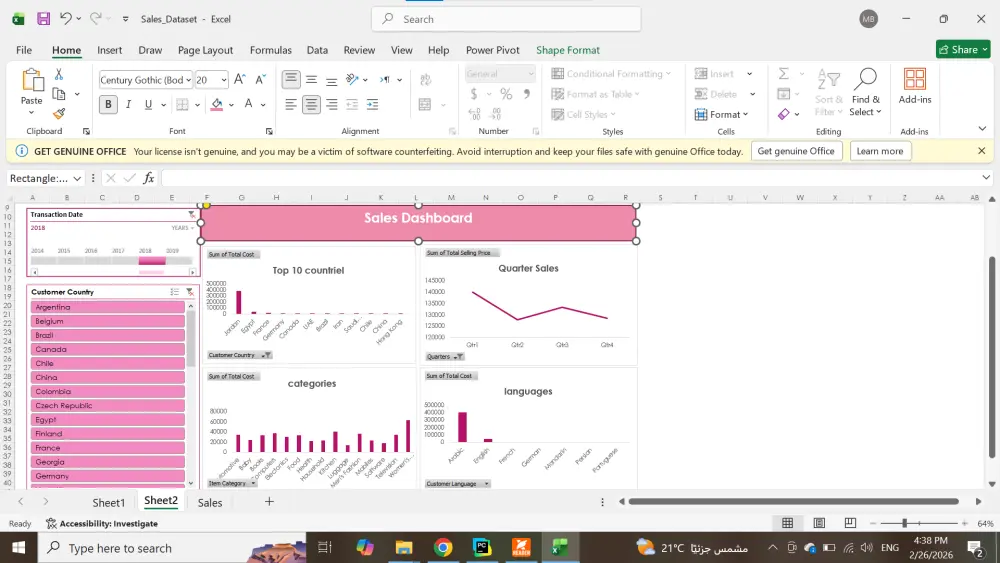1000x563 pixels.
Task: Click the Undo arrow icon
Action: point(66,18)
